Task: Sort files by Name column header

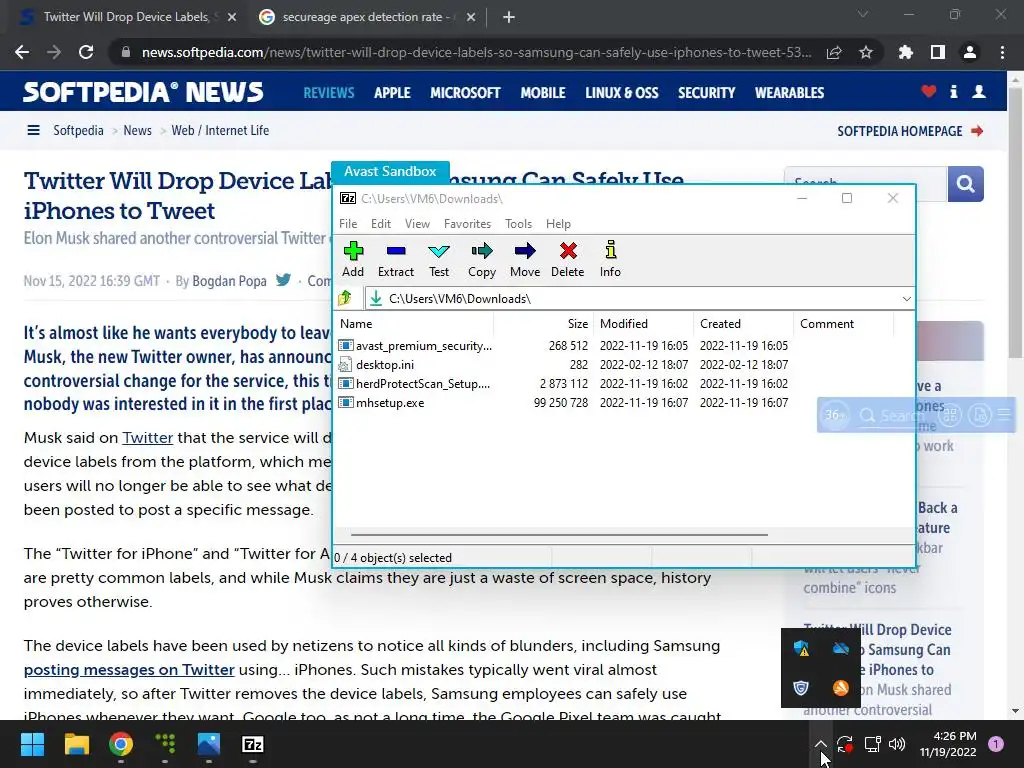Action: 414,323
